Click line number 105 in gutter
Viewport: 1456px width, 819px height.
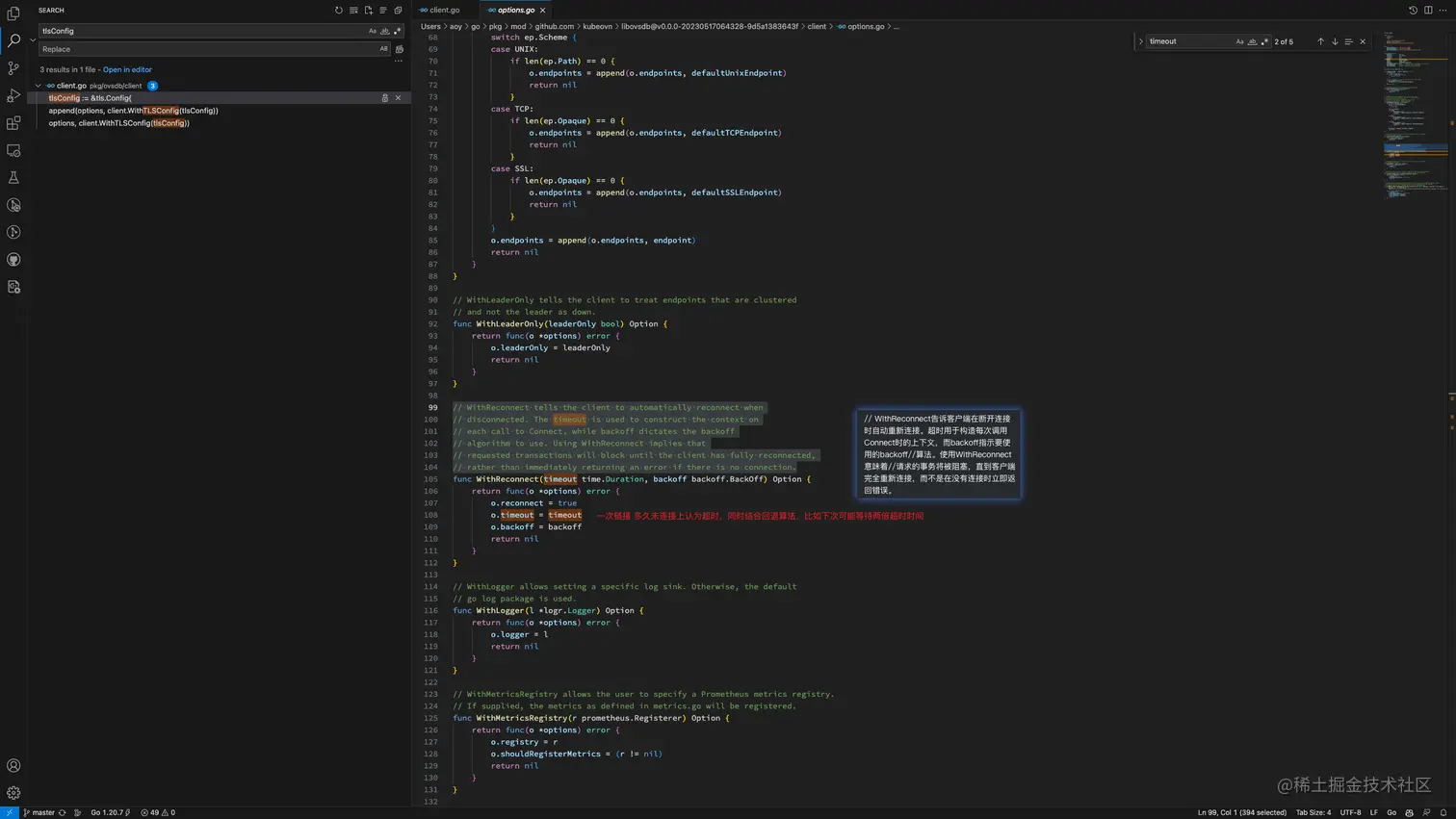tap(431, 479)
